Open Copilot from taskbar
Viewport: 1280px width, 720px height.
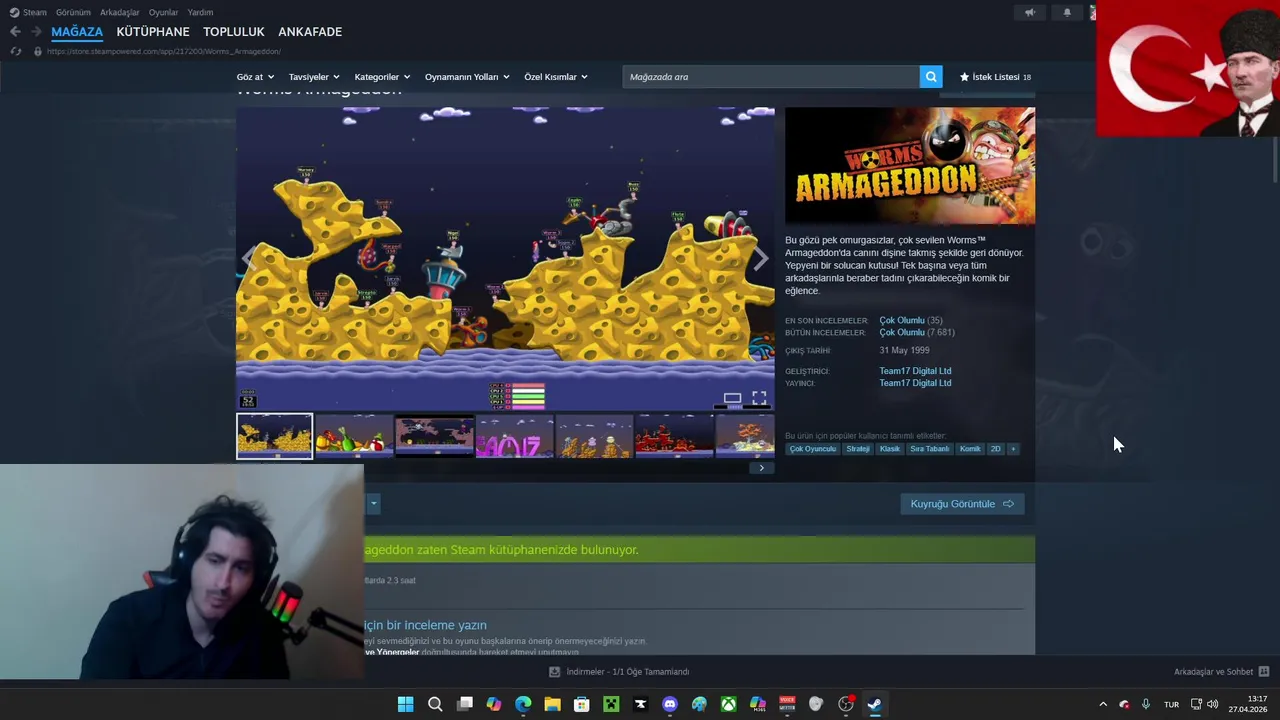coord(493,704)
